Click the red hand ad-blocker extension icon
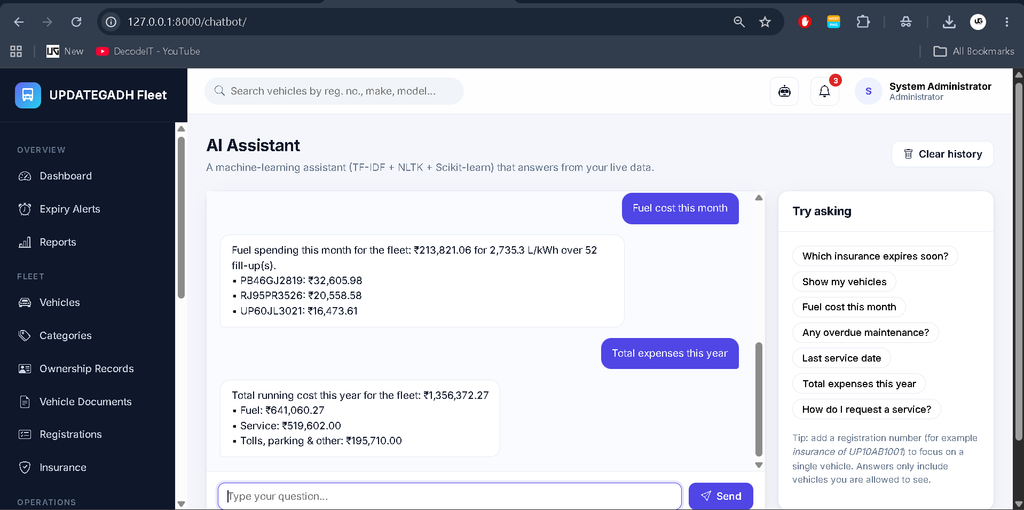This screenshot has width=1024, height=510. point(805,22)
